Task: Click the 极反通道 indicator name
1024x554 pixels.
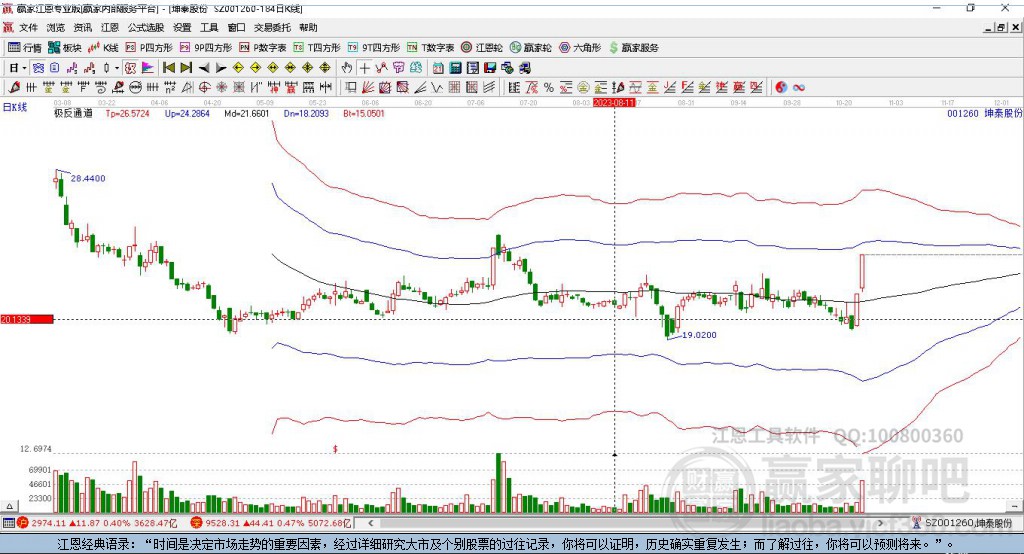Action: coord(73,113)
